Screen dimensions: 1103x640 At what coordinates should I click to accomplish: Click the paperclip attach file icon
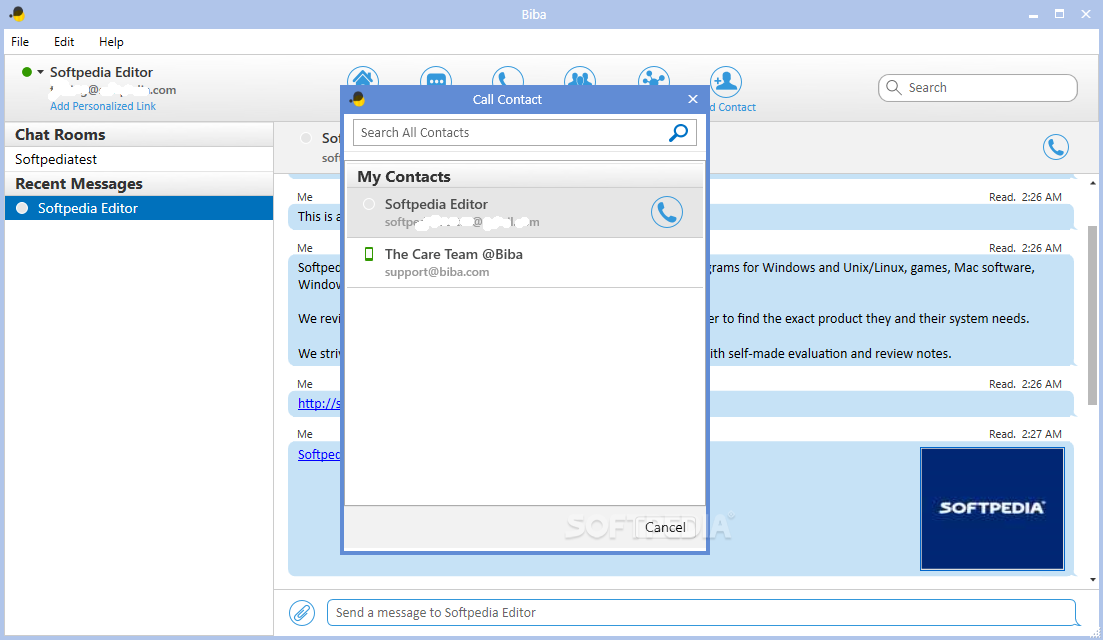coord(302,613)
